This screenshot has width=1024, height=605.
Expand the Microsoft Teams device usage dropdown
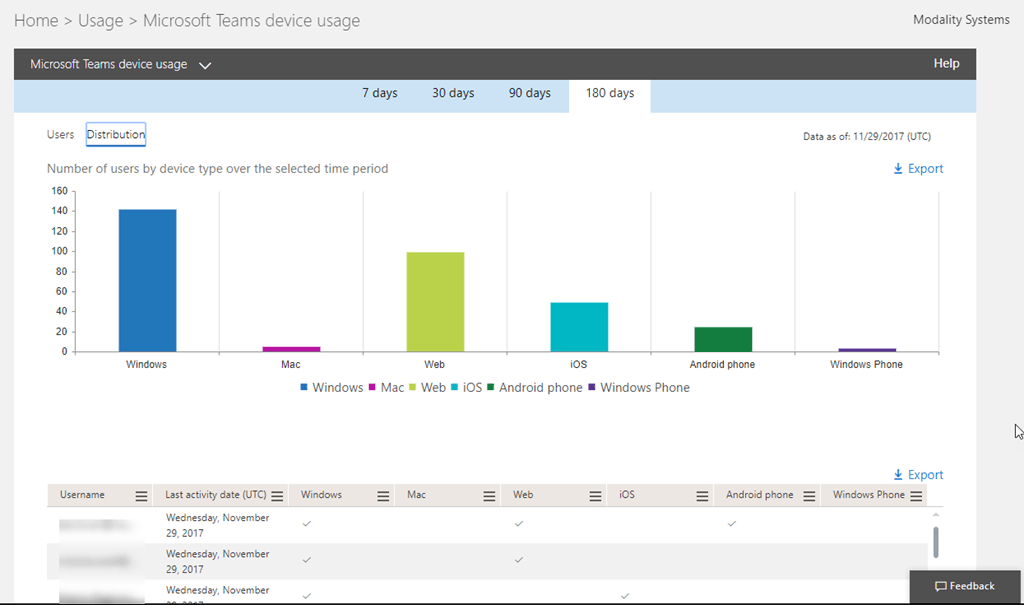point(205,65)
